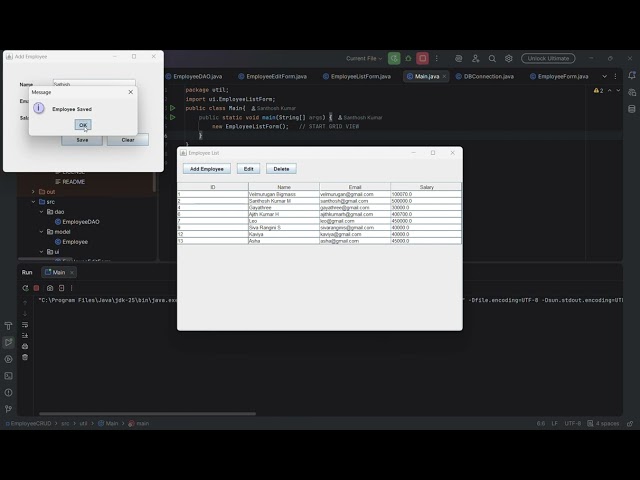Click UTF-8 encoding in status bar
The width and height of the screenshot is (640, 480).
(572, 423)
